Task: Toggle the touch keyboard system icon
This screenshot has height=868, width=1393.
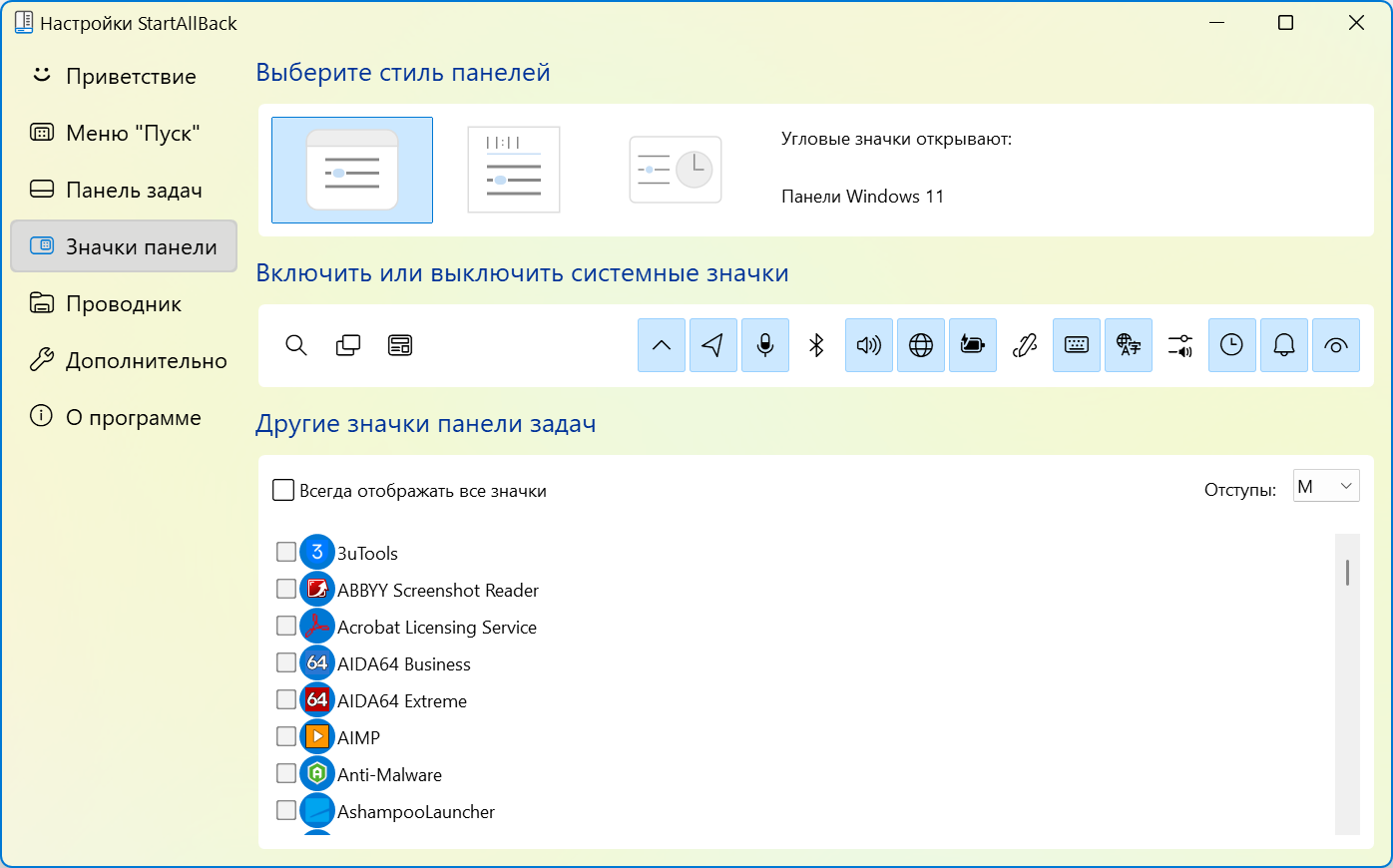Action: click(x=1077, y=345)
